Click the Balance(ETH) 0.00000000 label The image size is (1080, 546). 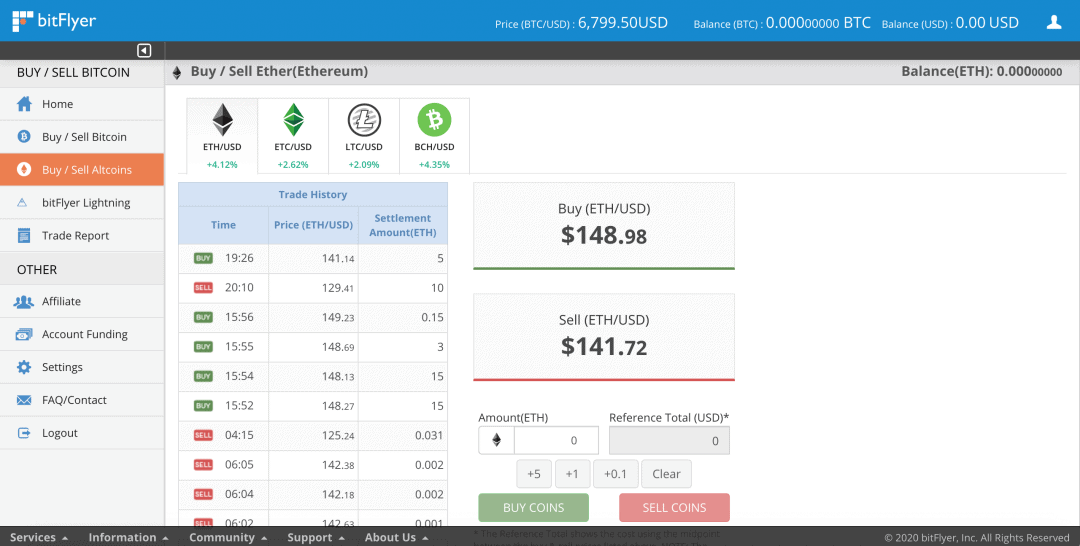(982, 72)
